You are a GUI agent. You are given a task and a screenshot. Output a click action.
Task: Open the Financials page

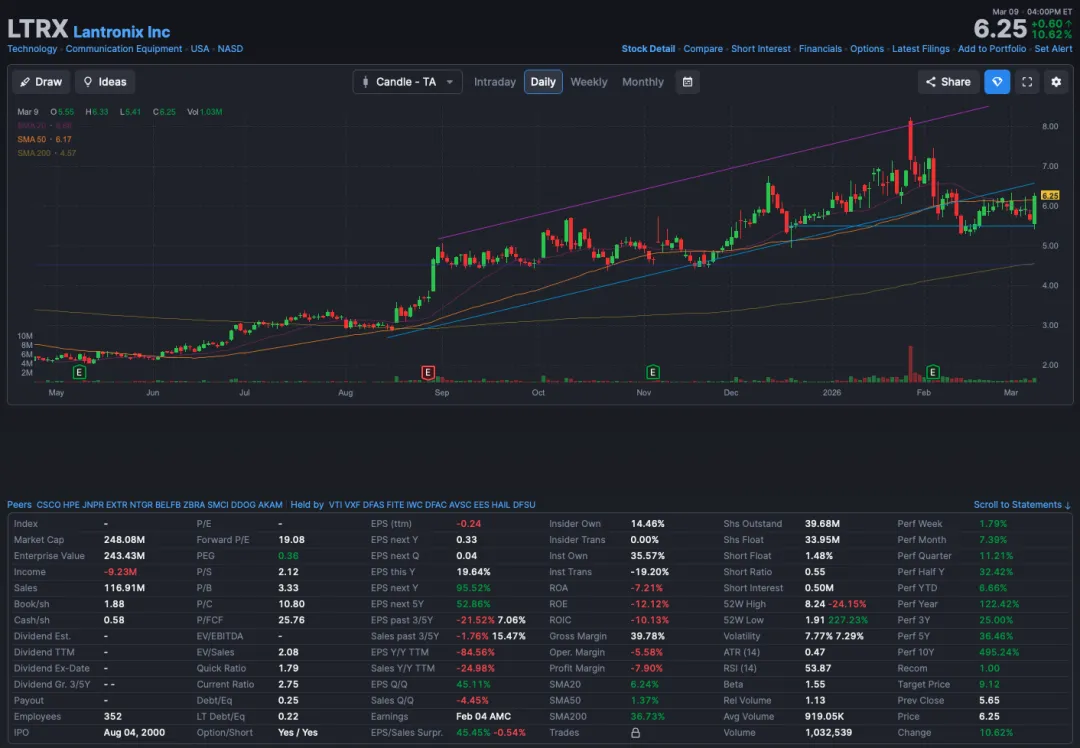pos(820,49)
